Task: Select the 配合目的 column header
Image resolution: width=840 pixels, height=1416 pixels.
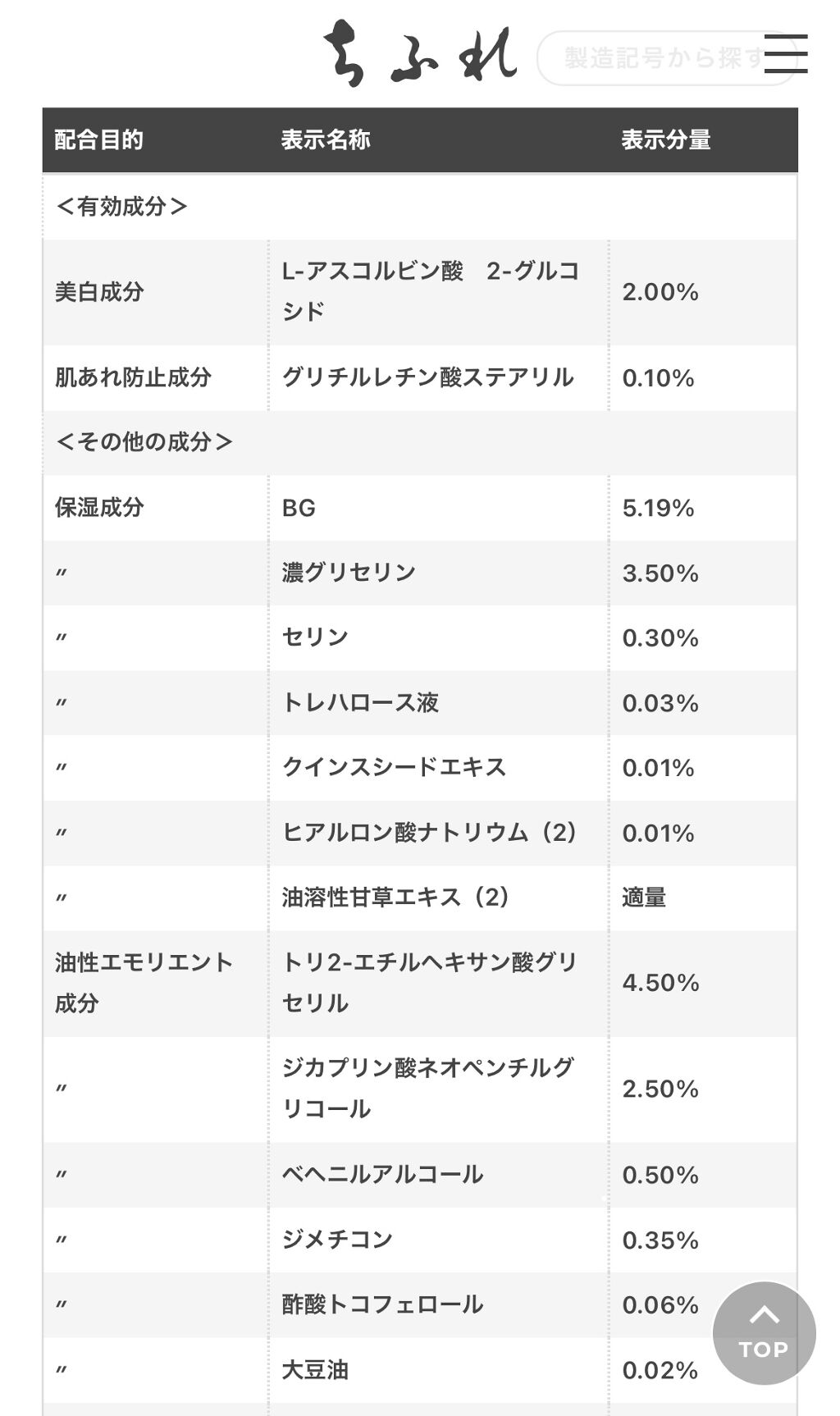Action: [x=99, y=140]
